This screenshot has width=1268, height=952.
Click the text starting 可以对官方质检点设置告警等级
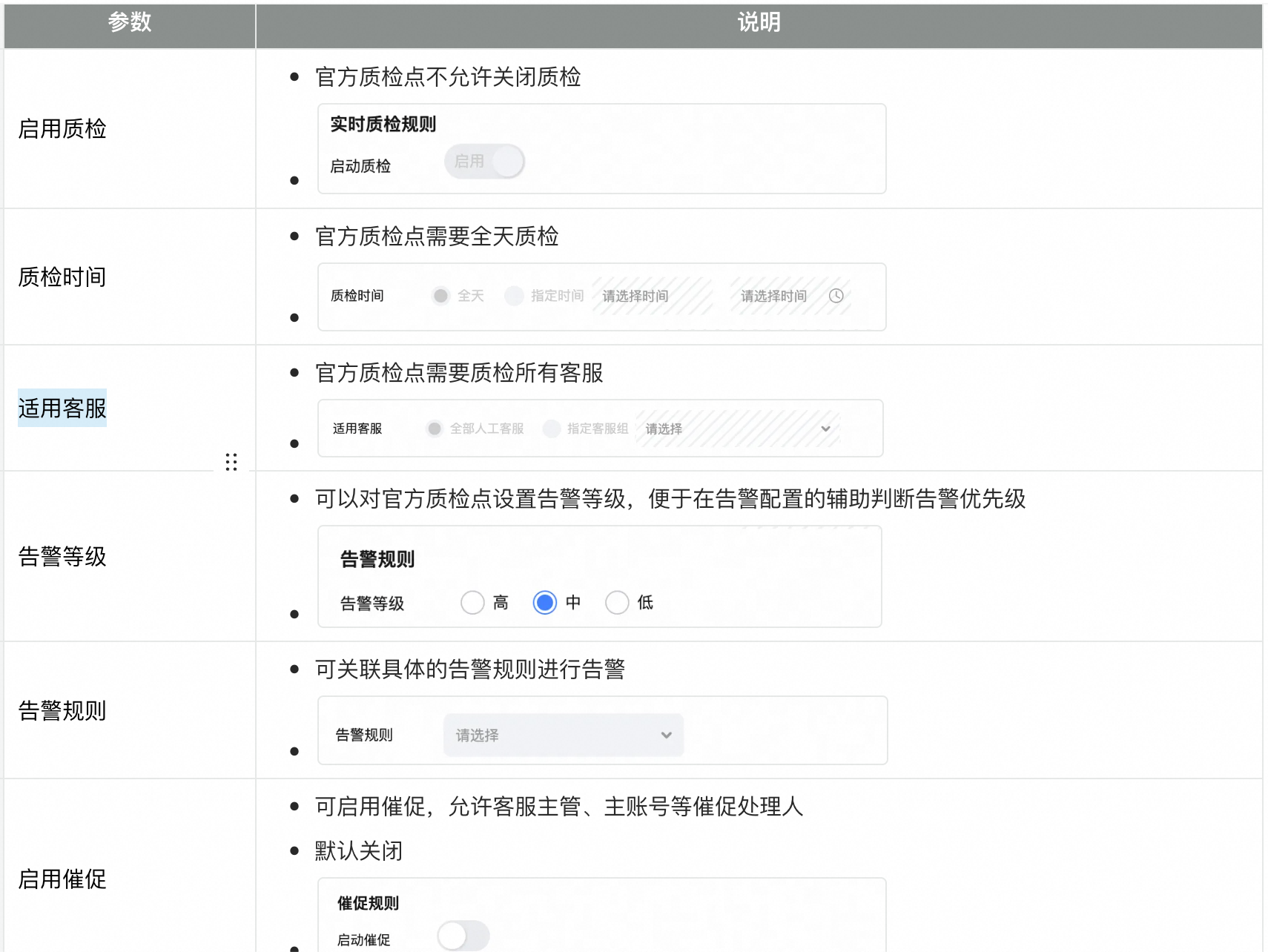click(670, 499)
